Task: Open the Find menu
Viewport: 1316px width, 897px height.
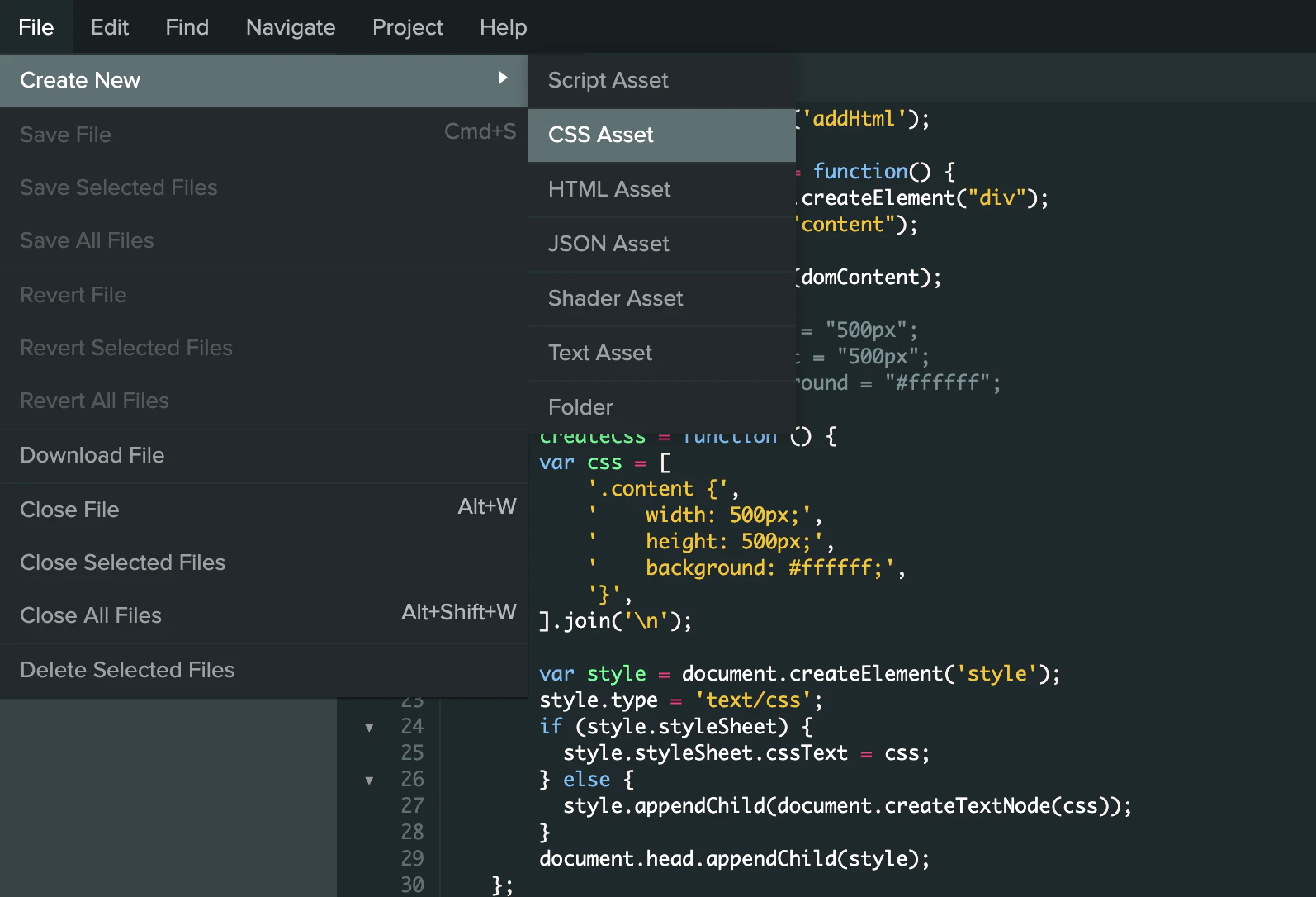Action: (187, 27)
